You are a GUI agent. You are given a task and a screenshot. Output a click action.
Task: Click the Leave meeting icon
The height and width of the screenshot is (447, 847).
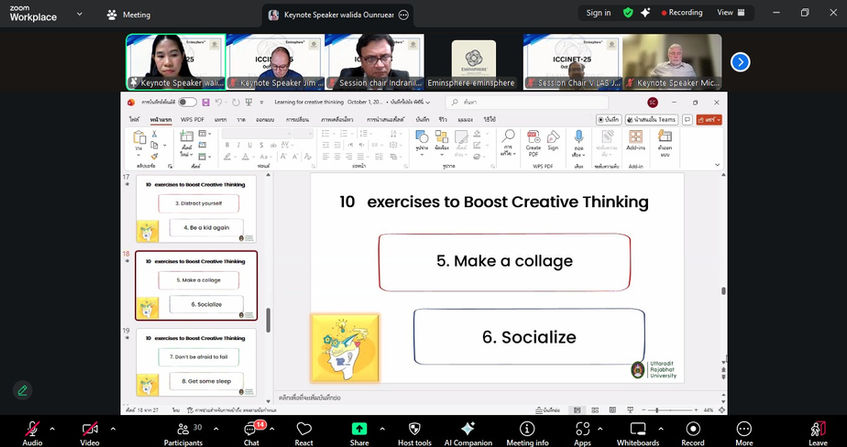click(x=818, y=429)
